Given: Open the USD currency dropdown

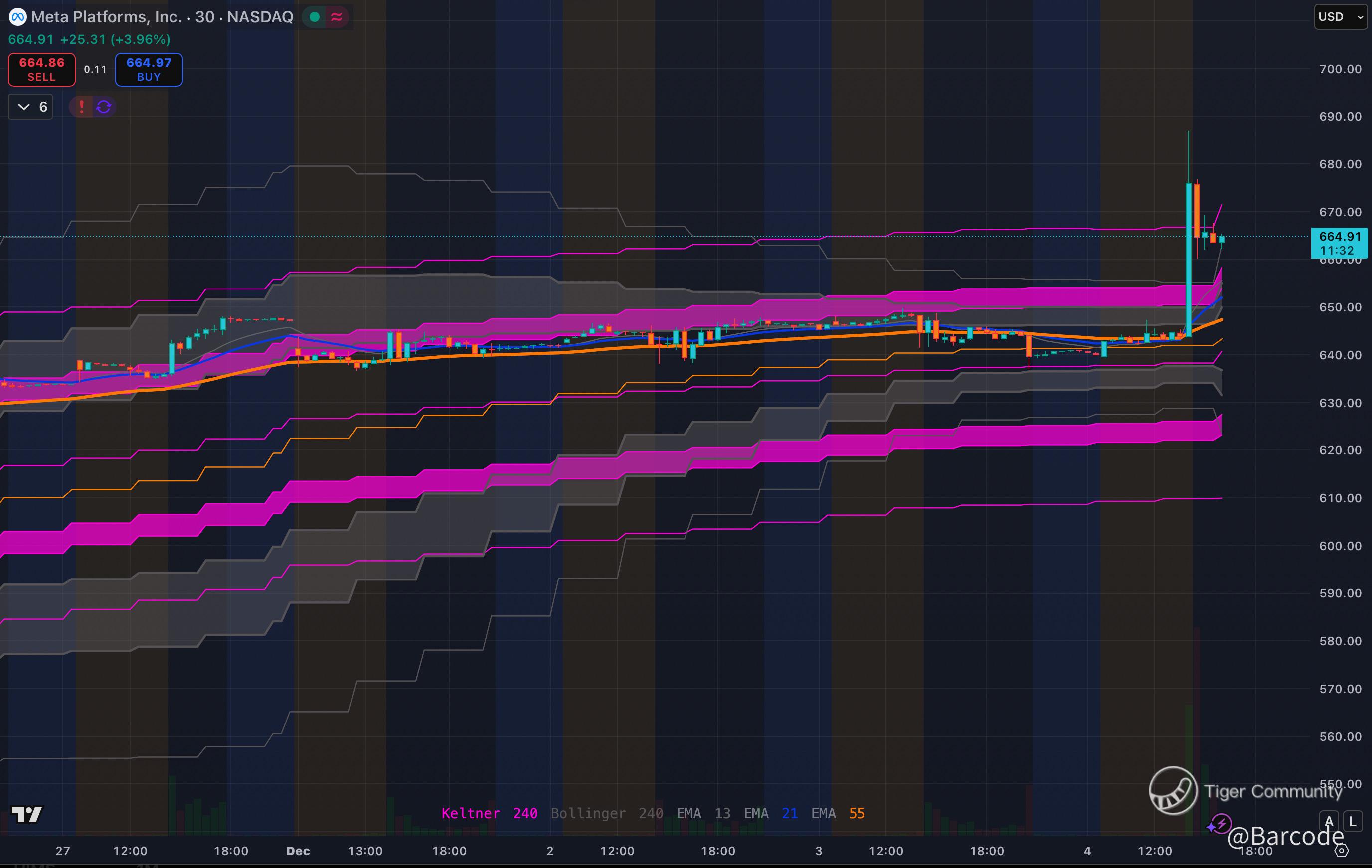Looking at the screenshot, I should click(x=1340, y=17).
